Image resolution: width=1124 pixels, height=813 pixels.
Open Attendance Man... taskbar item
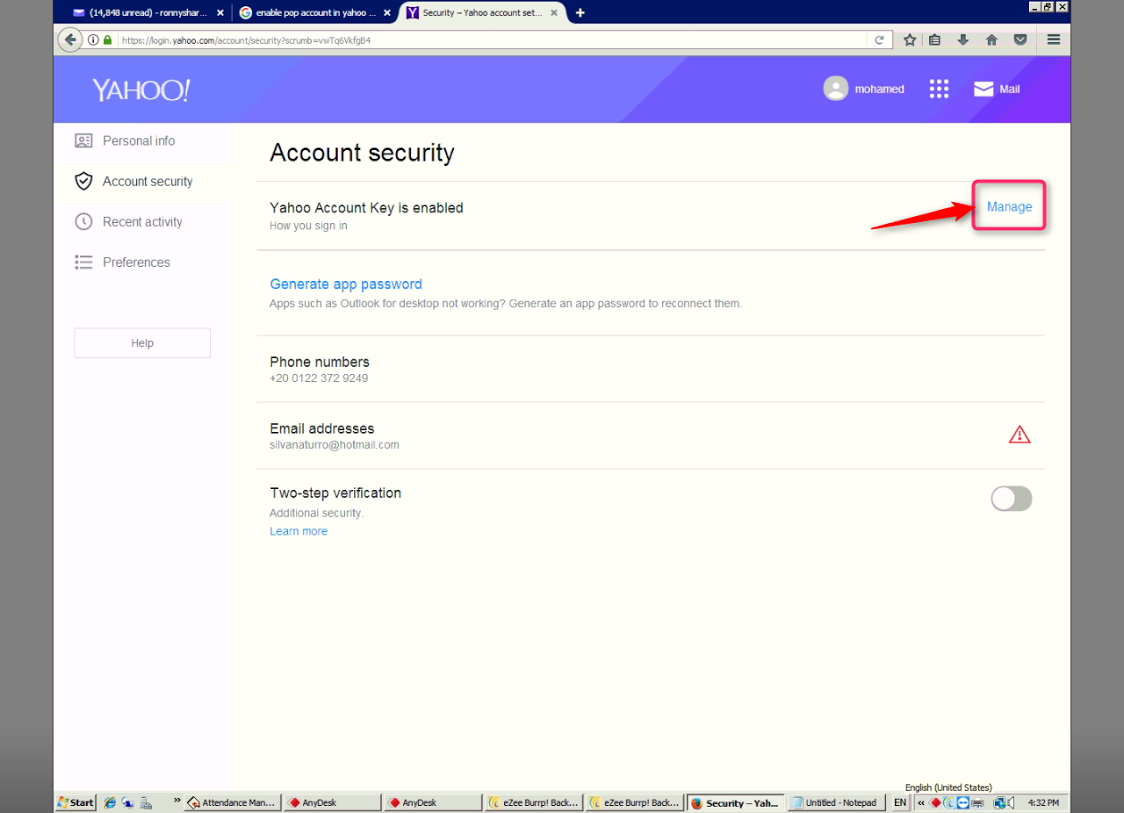pos(232,803)
